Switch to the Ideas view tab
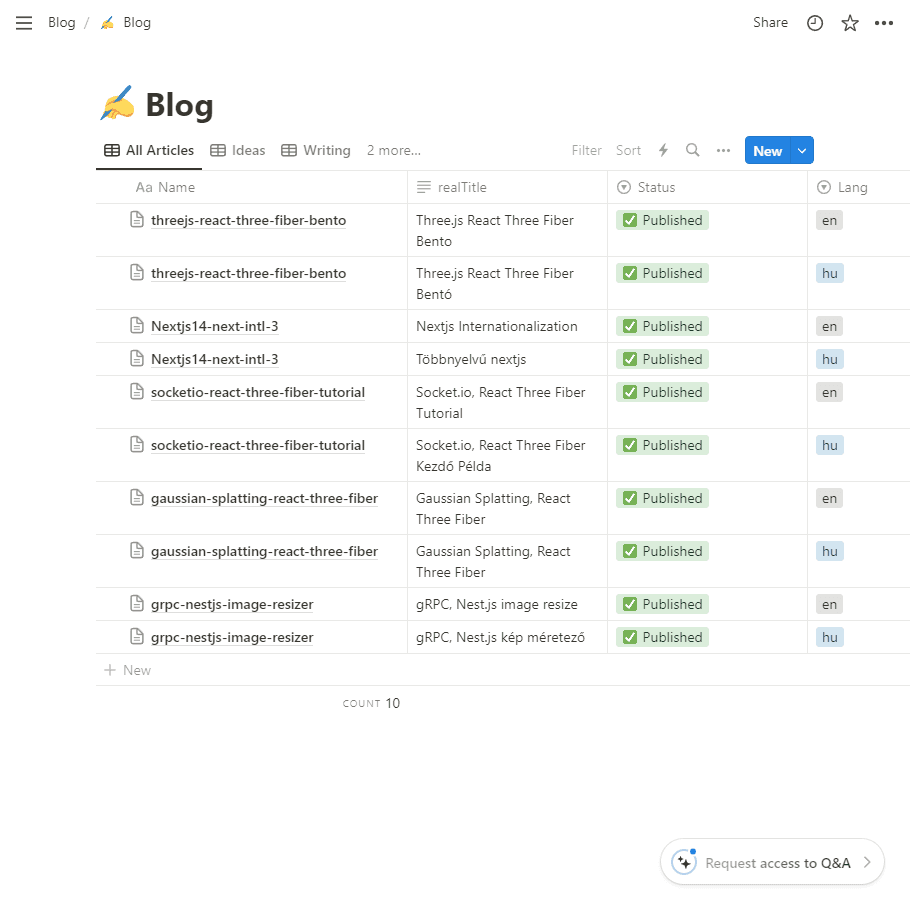Image resolution: width=910 pixels, height=910 pixels. click(x=237, y=150)
